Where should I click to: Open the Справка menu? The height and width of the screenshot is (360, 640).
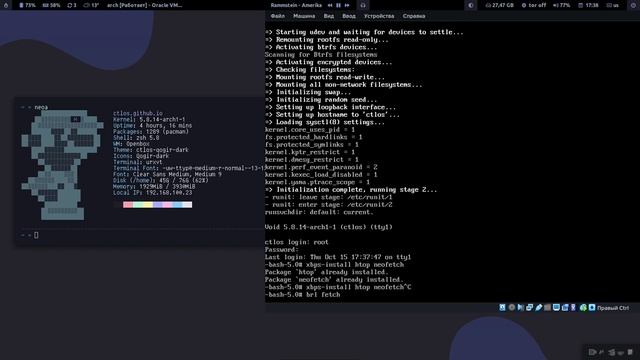414,16
